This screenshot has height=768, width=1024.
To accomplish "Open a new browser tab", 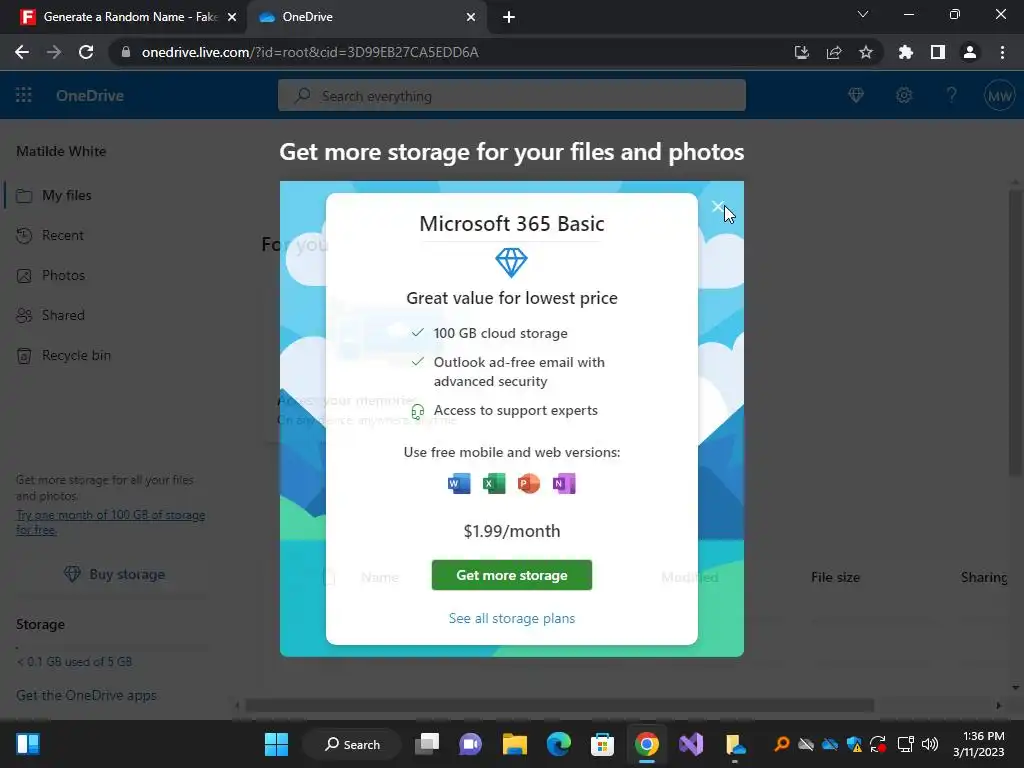I will click(x=509, y=17).
